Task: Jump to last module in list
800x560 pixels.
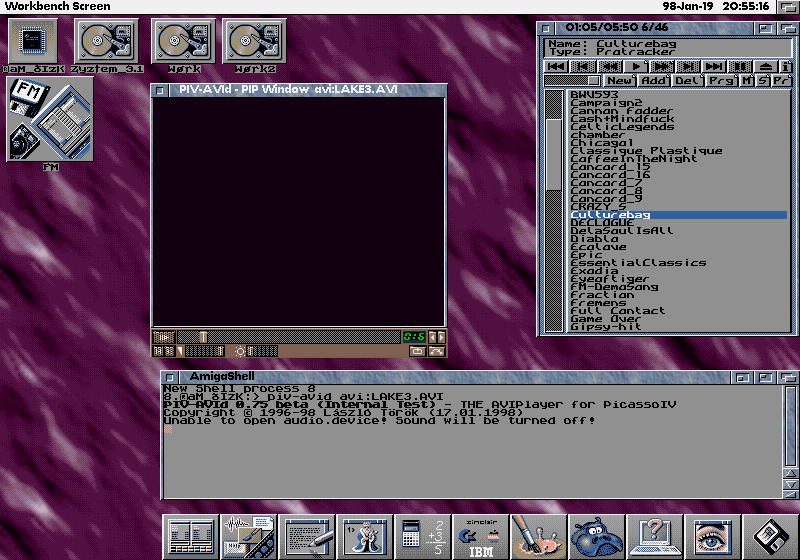Action: 714,66
